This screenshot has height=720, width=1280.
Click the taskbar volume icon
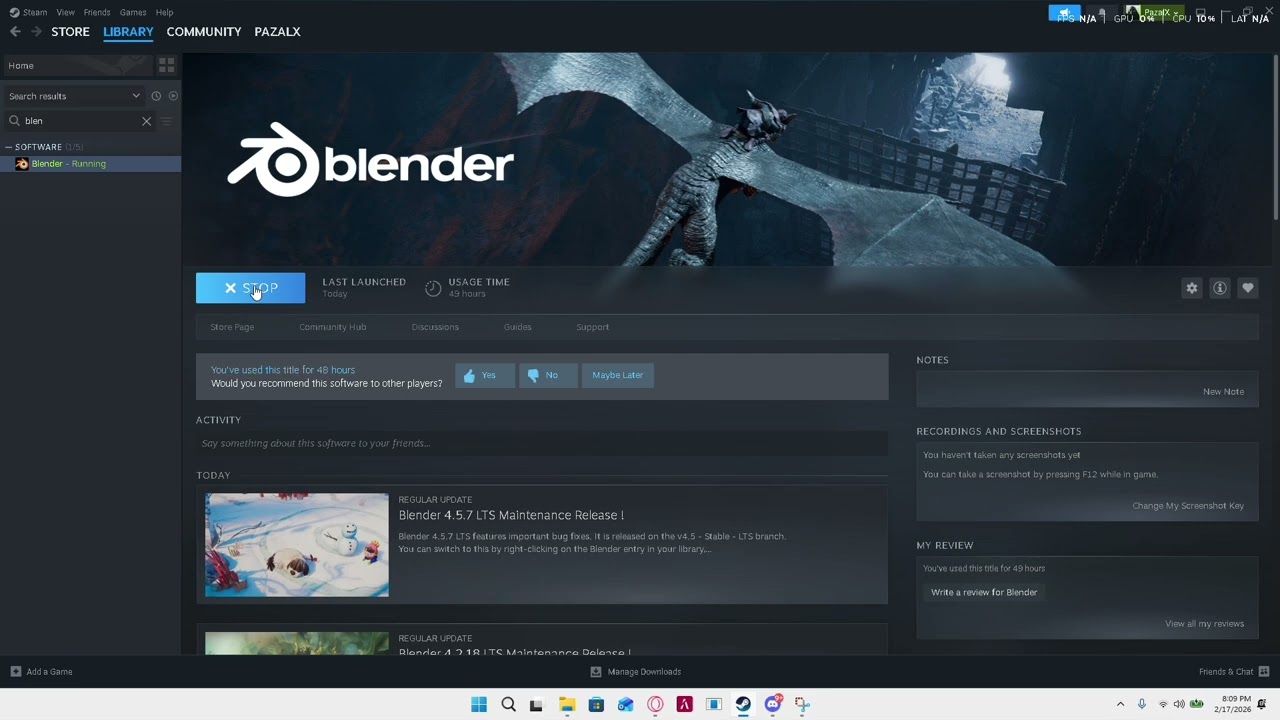(1179, 705)
